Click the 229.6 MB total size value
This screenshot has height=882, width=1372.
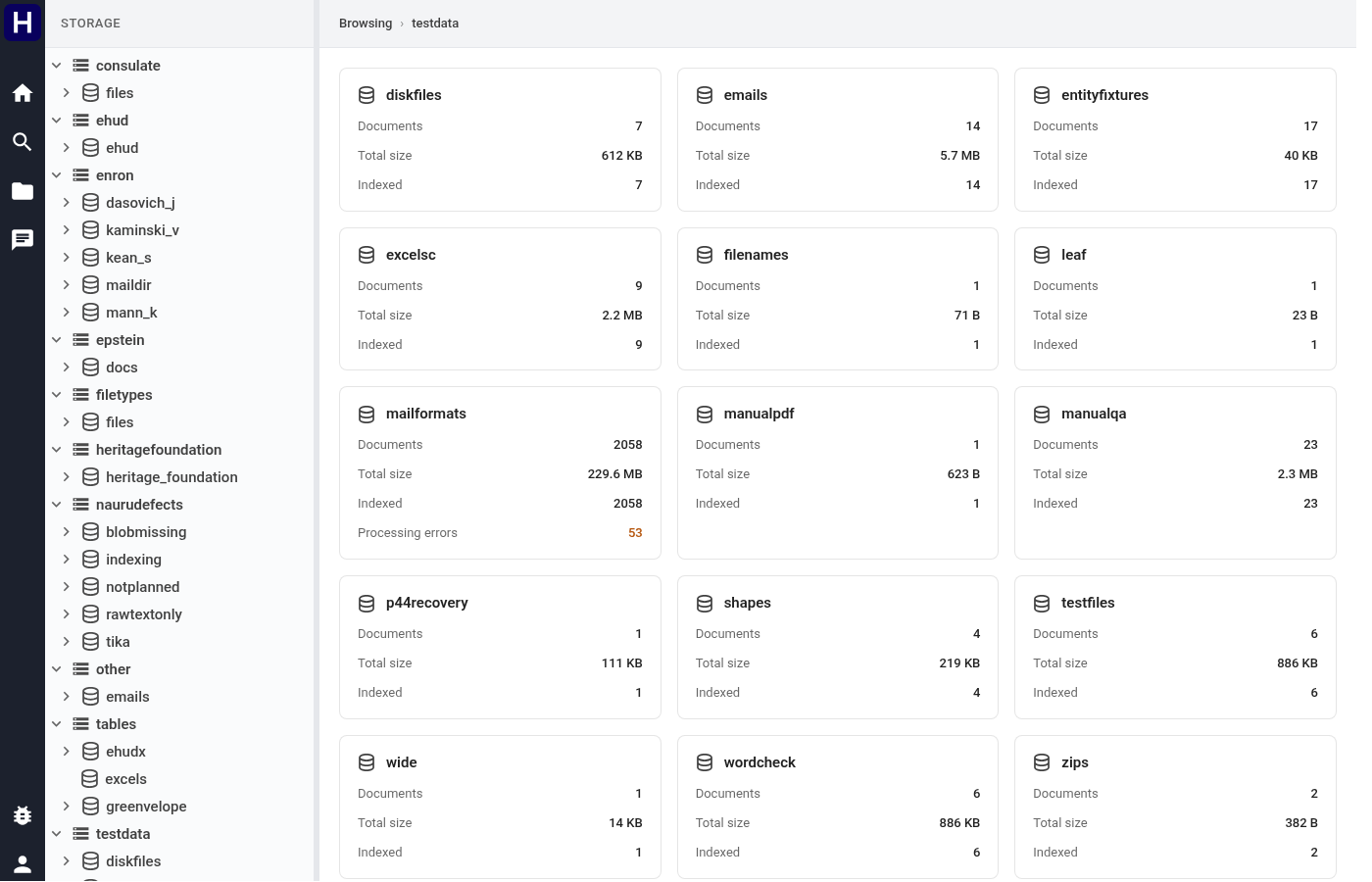click(x=615, y=474)
